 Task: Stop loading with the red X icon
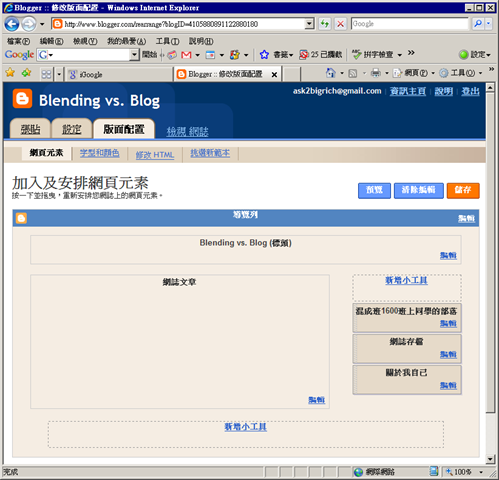340,24
